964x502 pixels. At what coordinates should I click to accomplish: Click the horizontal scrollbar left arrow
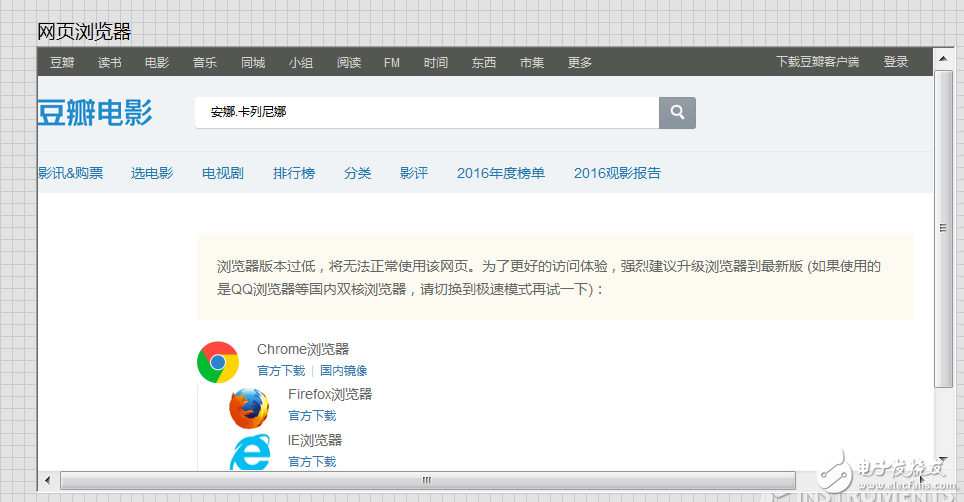[x=48, y=480]
